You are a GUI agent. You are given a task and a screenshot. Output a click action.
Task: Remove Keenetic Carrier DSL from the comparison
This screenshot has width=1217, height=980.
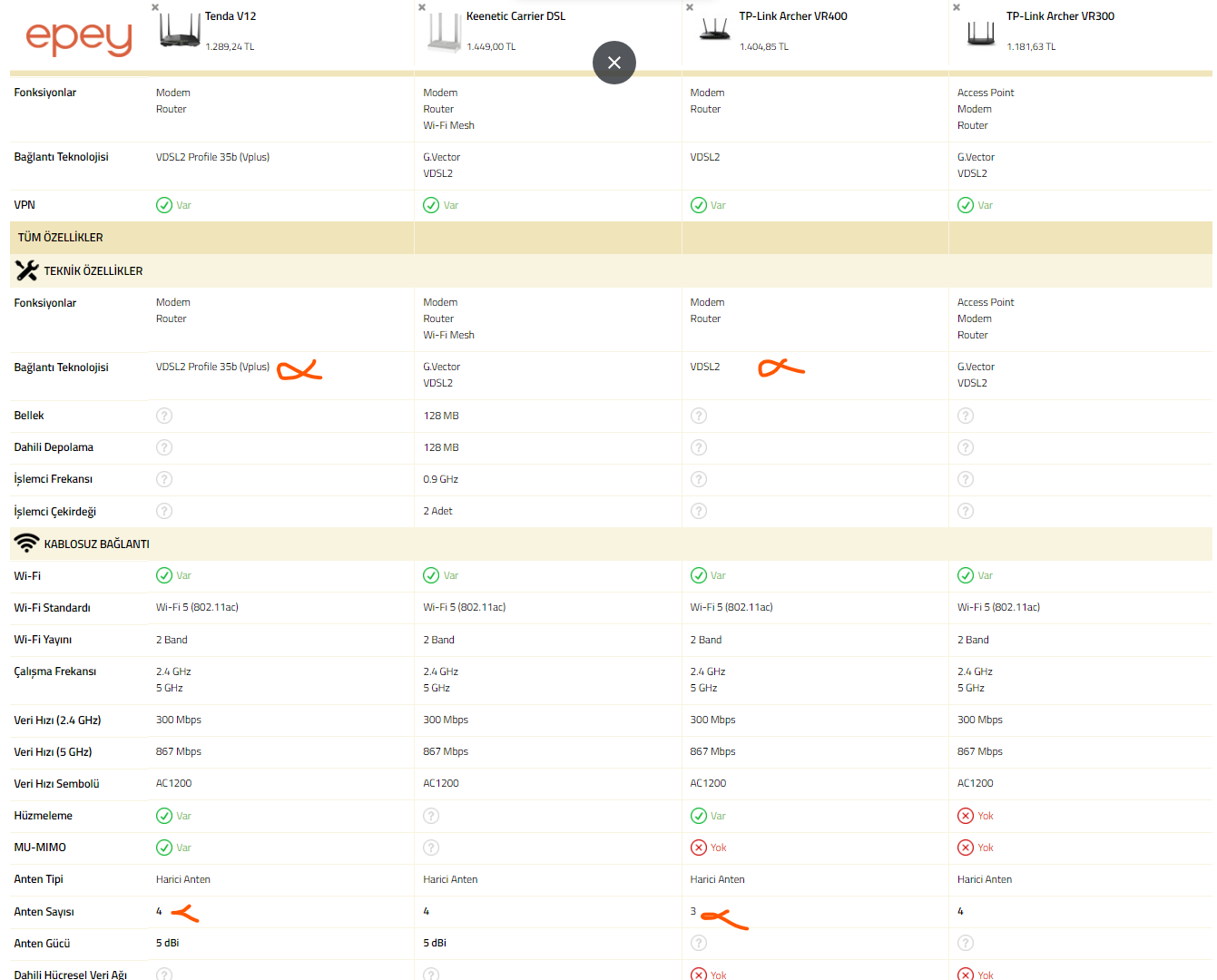coord(422,7)
